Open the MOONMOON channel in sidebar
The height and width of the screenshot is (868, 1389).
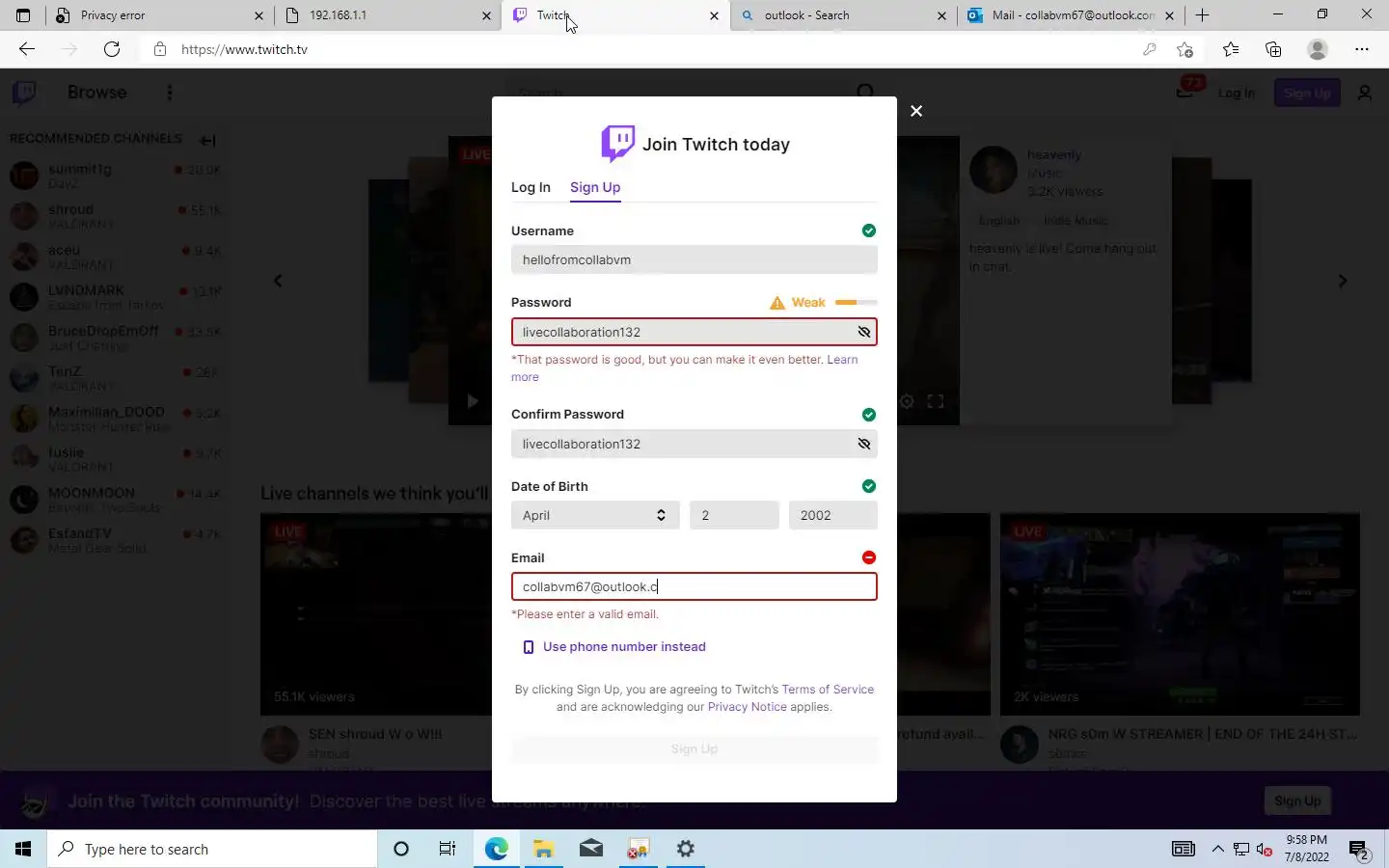pos(116,500)
